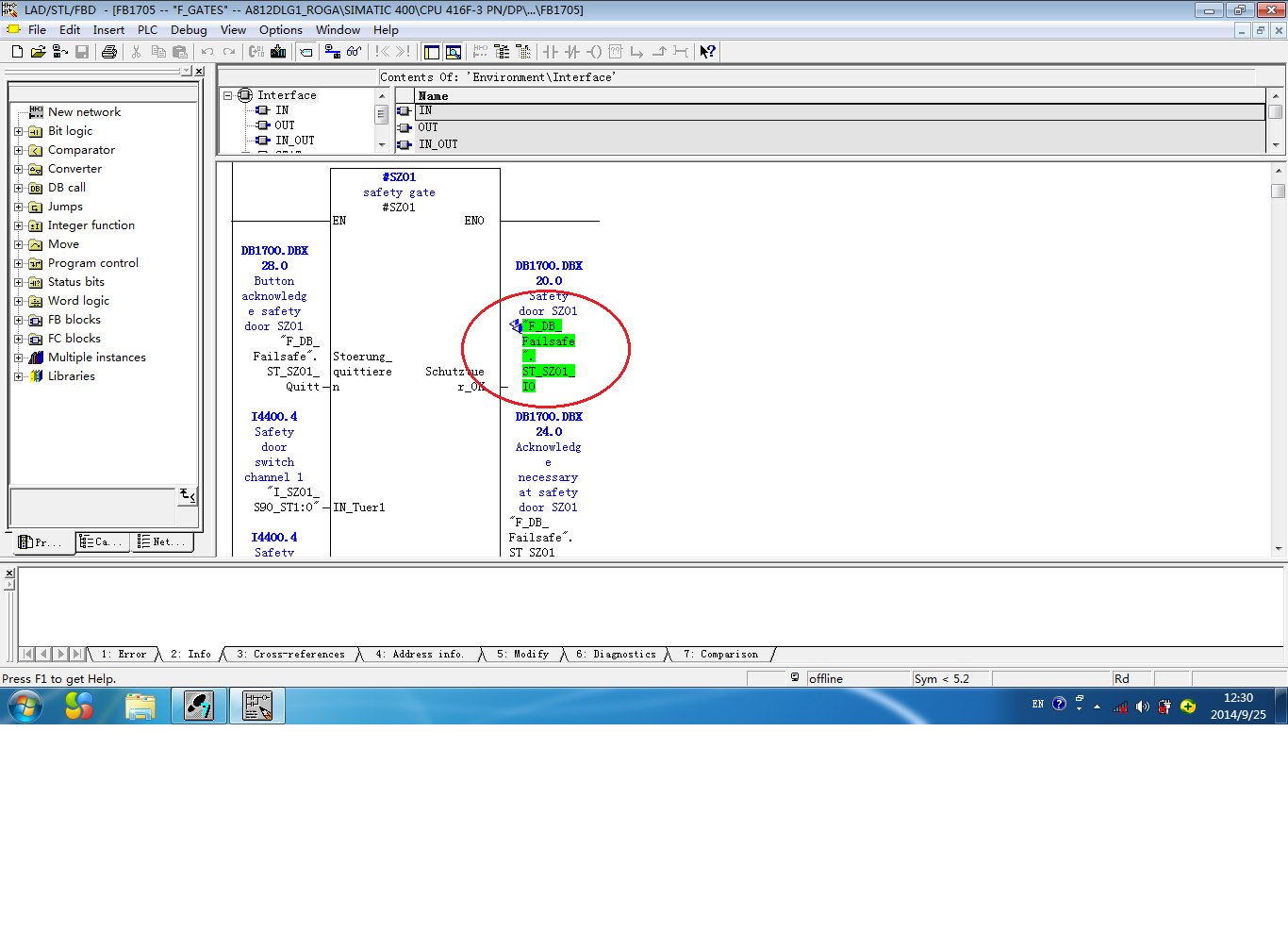
Task: Expand the Comparator tree node
Action: [x=18, y=150]
